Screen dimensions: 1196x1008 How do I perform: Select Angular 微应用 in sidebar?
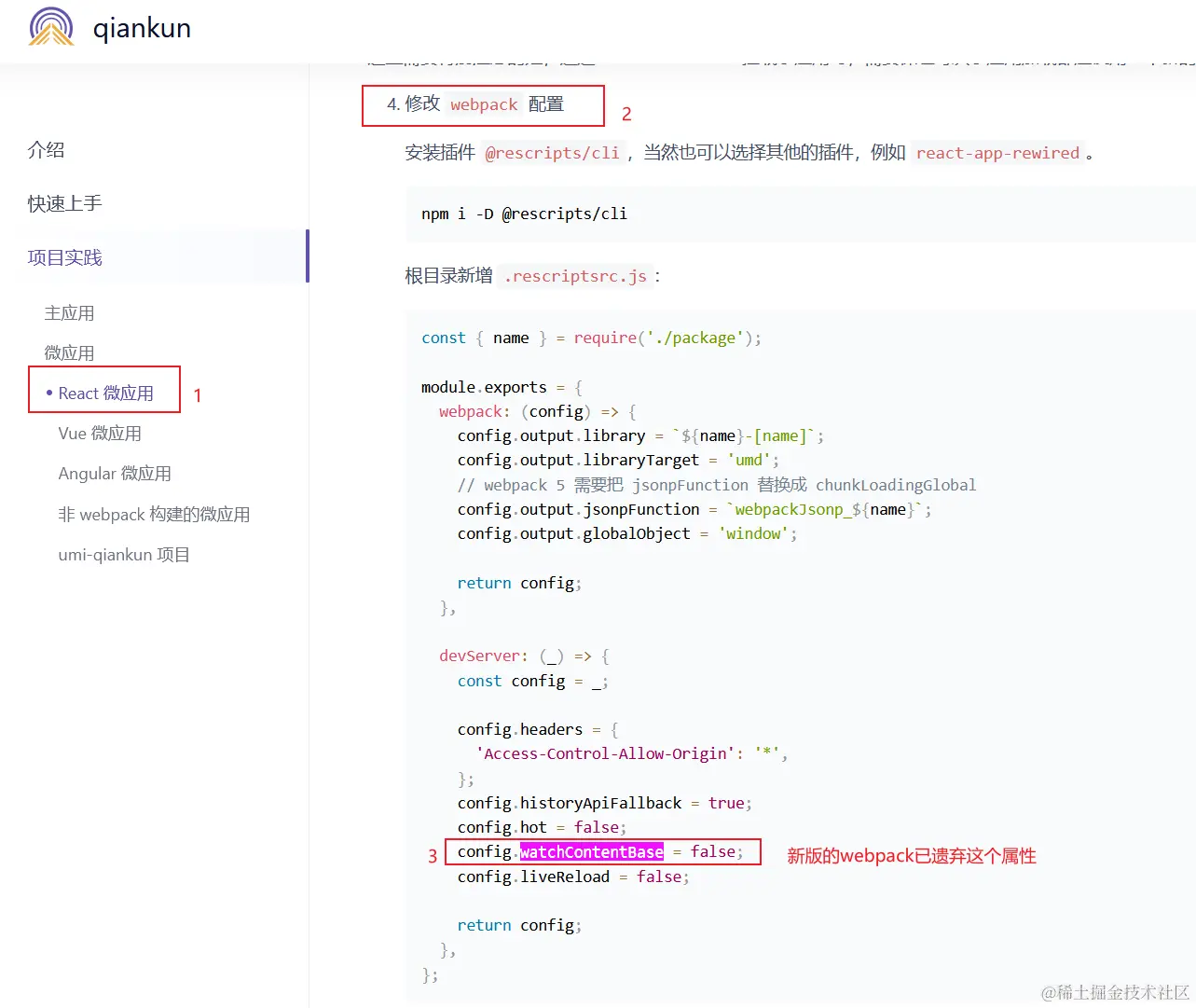[x=115, y=474]
